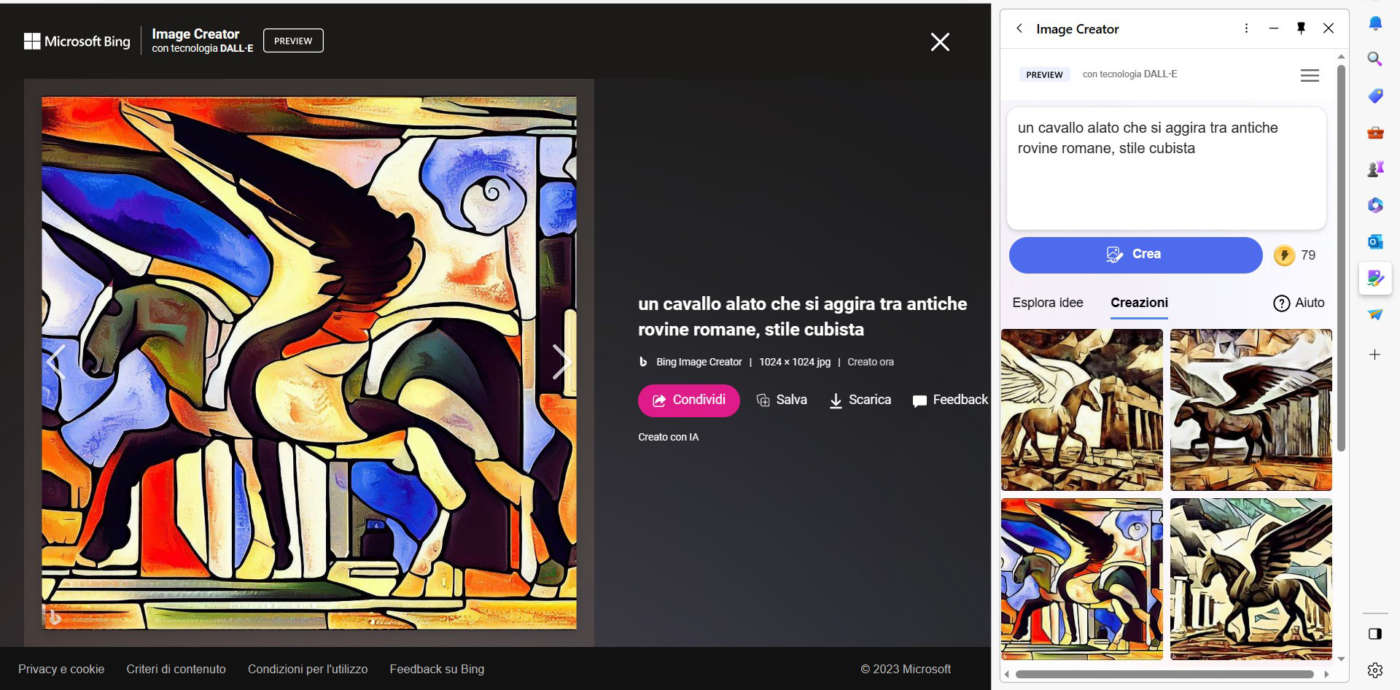Click the horizontal scrollbar in the pane
The image size is (1400, 690).
pyautogui.click(x=1165, y=674)
